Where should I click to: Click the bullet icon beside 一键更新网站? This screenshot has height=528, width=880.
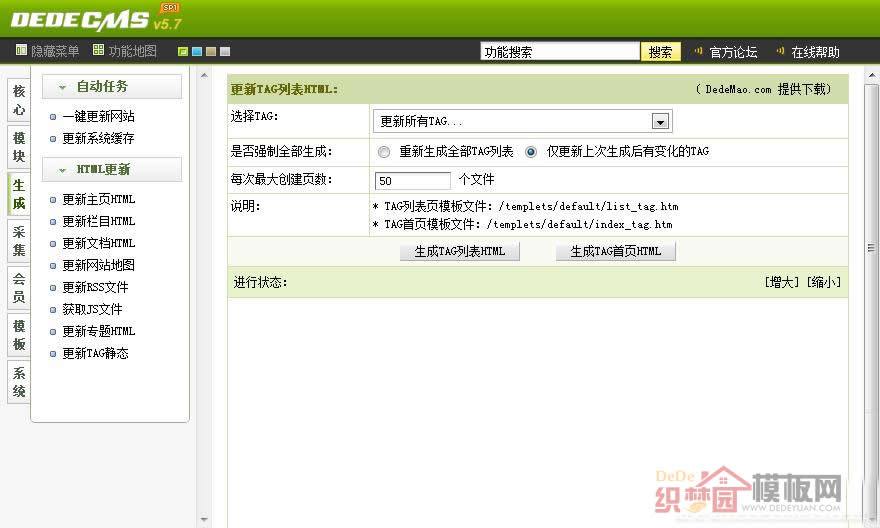coord(54,117)
